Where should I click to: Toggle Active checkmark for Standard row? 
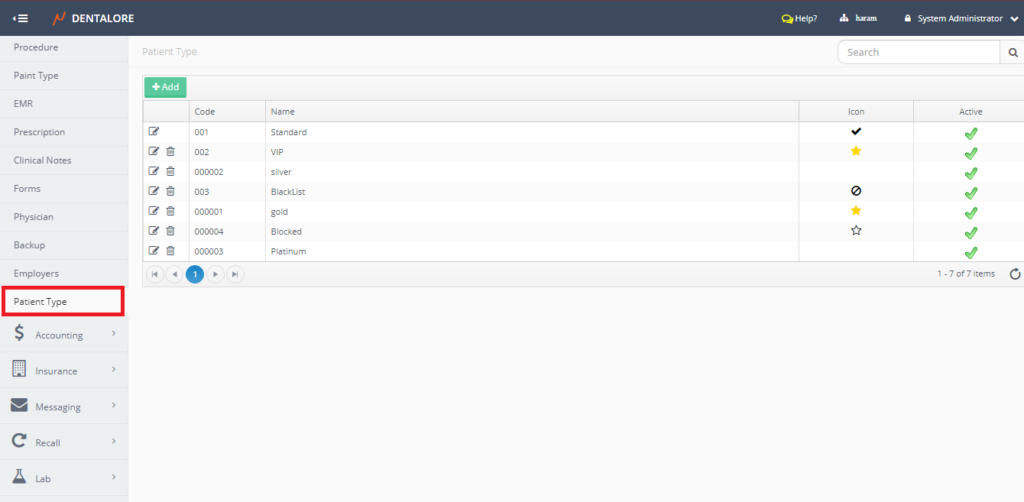(x=970, y=132)
